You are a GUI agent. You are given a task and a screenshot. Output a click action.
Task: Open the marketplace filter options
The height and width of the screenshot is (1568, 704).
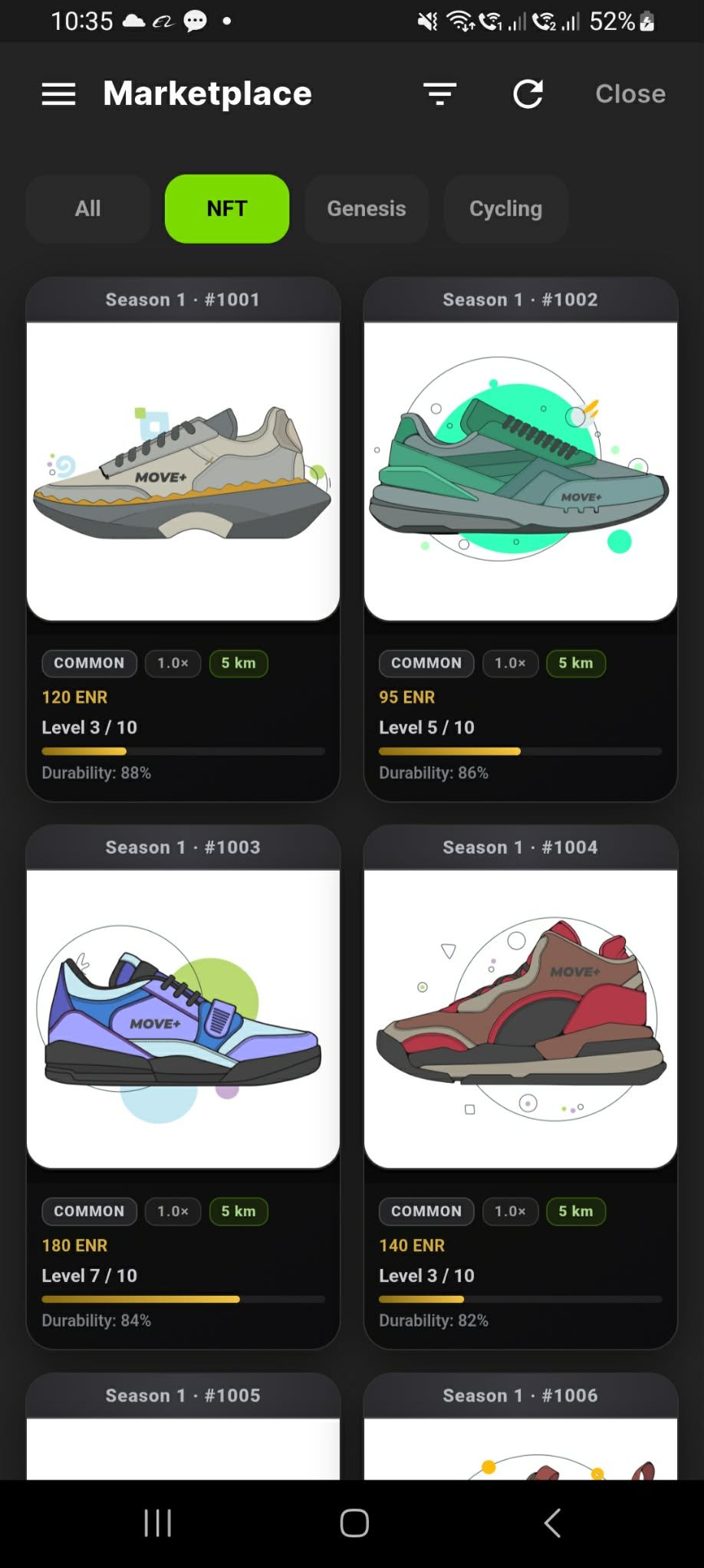pos(440,94)
